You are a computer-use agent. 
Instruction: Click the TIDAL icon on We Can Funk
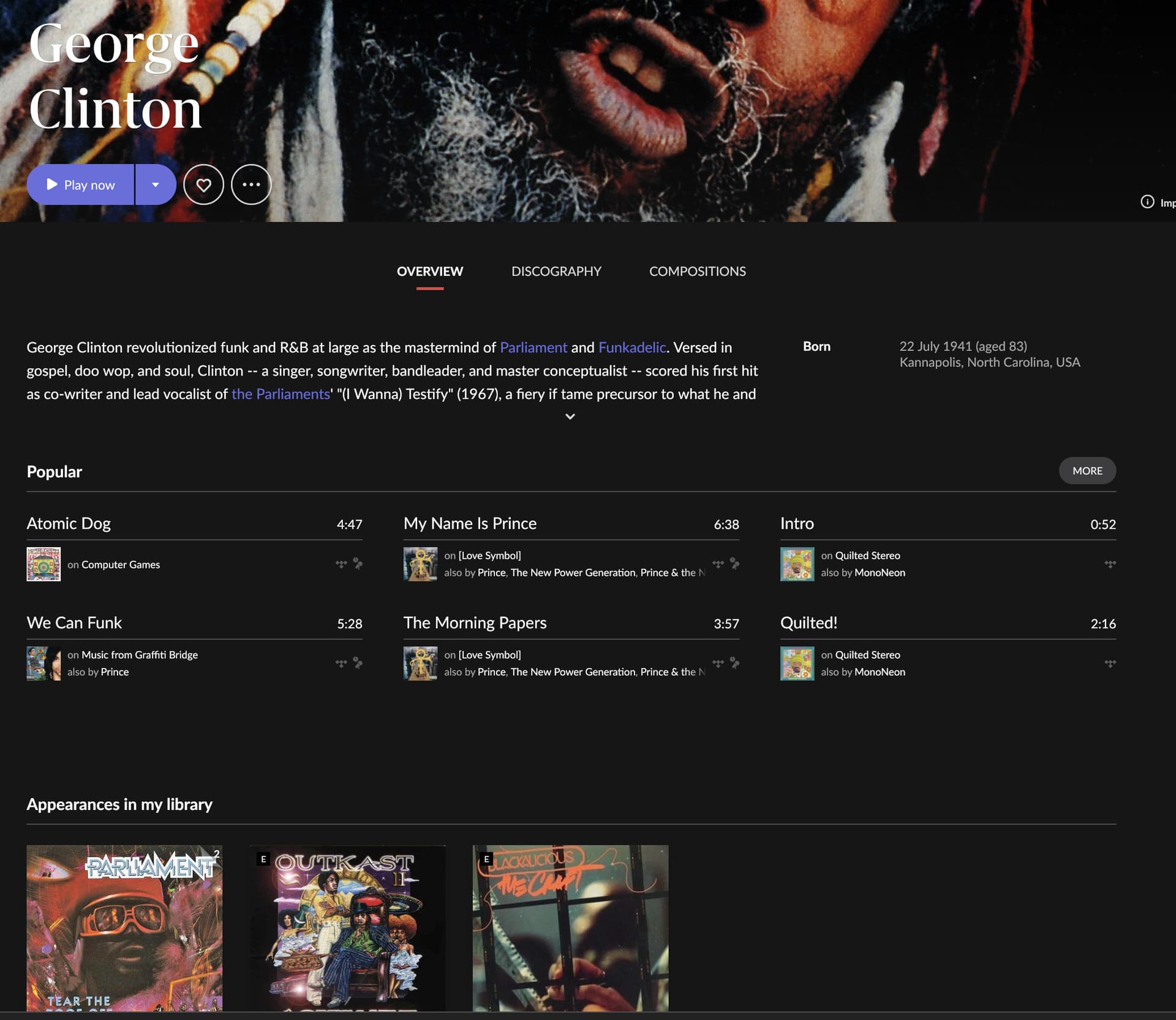tap(341, 663)
